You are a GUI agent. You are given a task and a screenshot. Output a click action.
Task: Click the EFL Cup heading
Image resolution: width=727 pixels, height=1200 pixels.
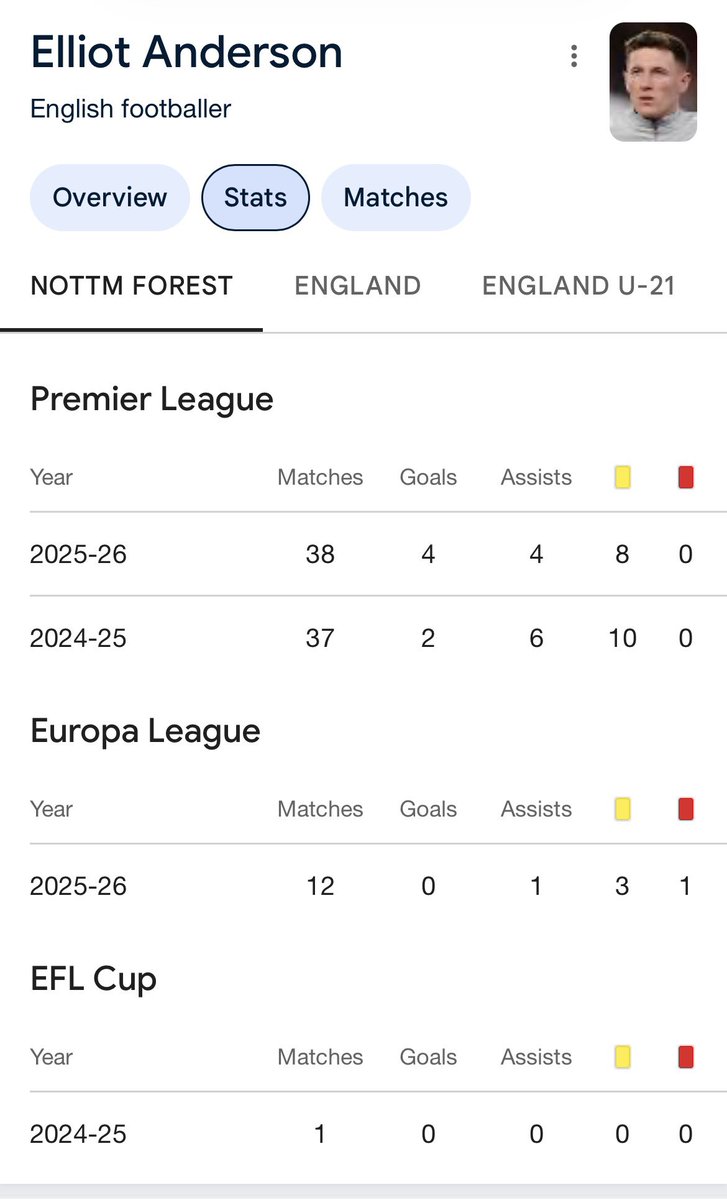[94, 979]
